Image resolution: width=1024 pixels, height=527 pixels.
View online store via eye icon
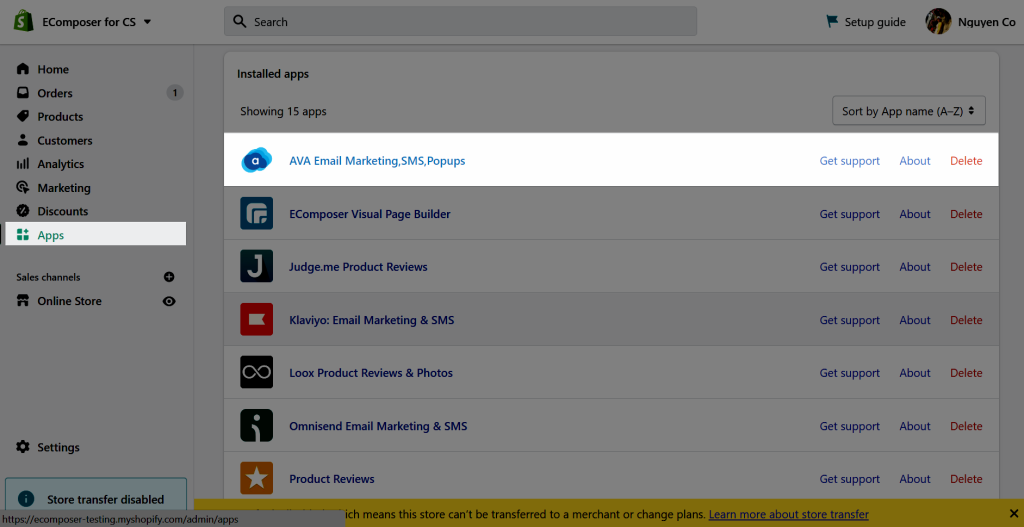tap(169, 301)
